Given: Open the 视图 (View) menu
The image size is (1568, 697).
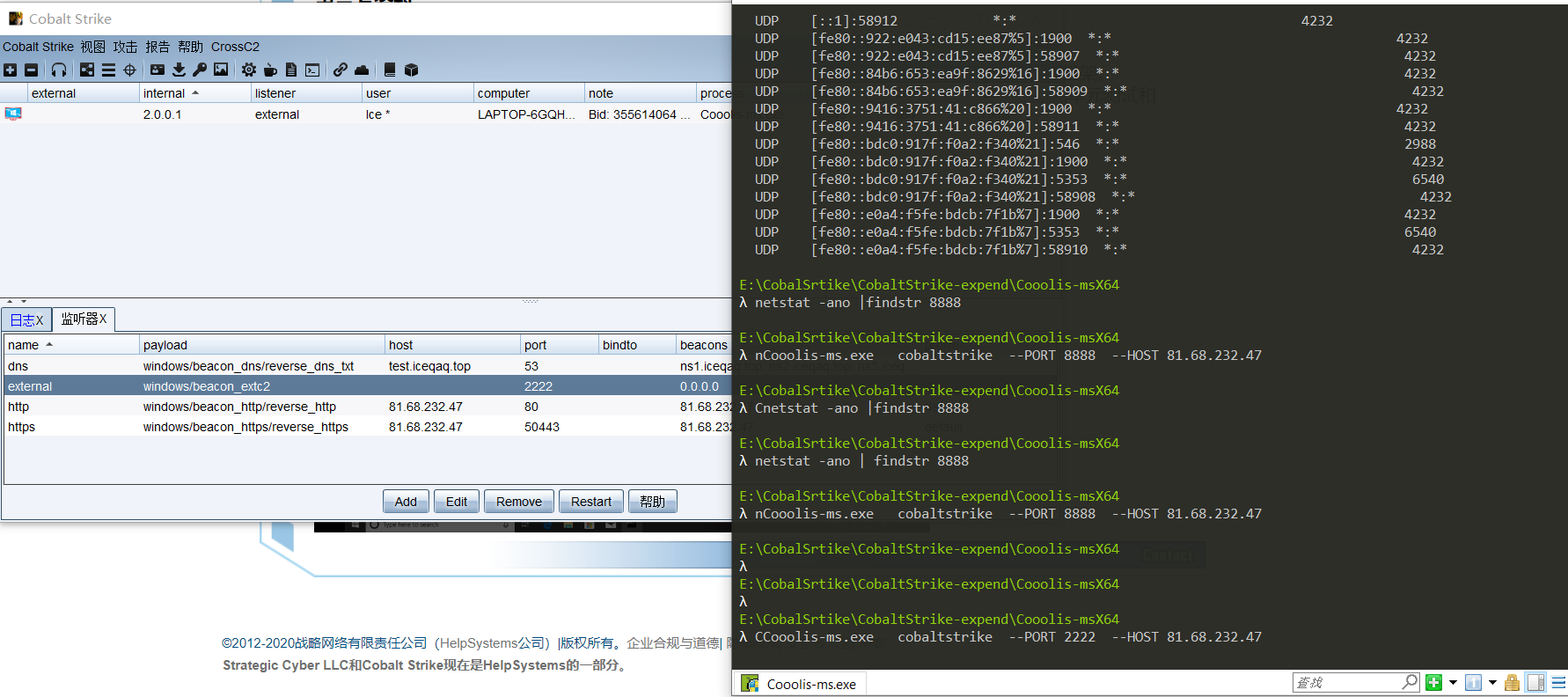Looking at the screenshot, I should tap(93, 47).
